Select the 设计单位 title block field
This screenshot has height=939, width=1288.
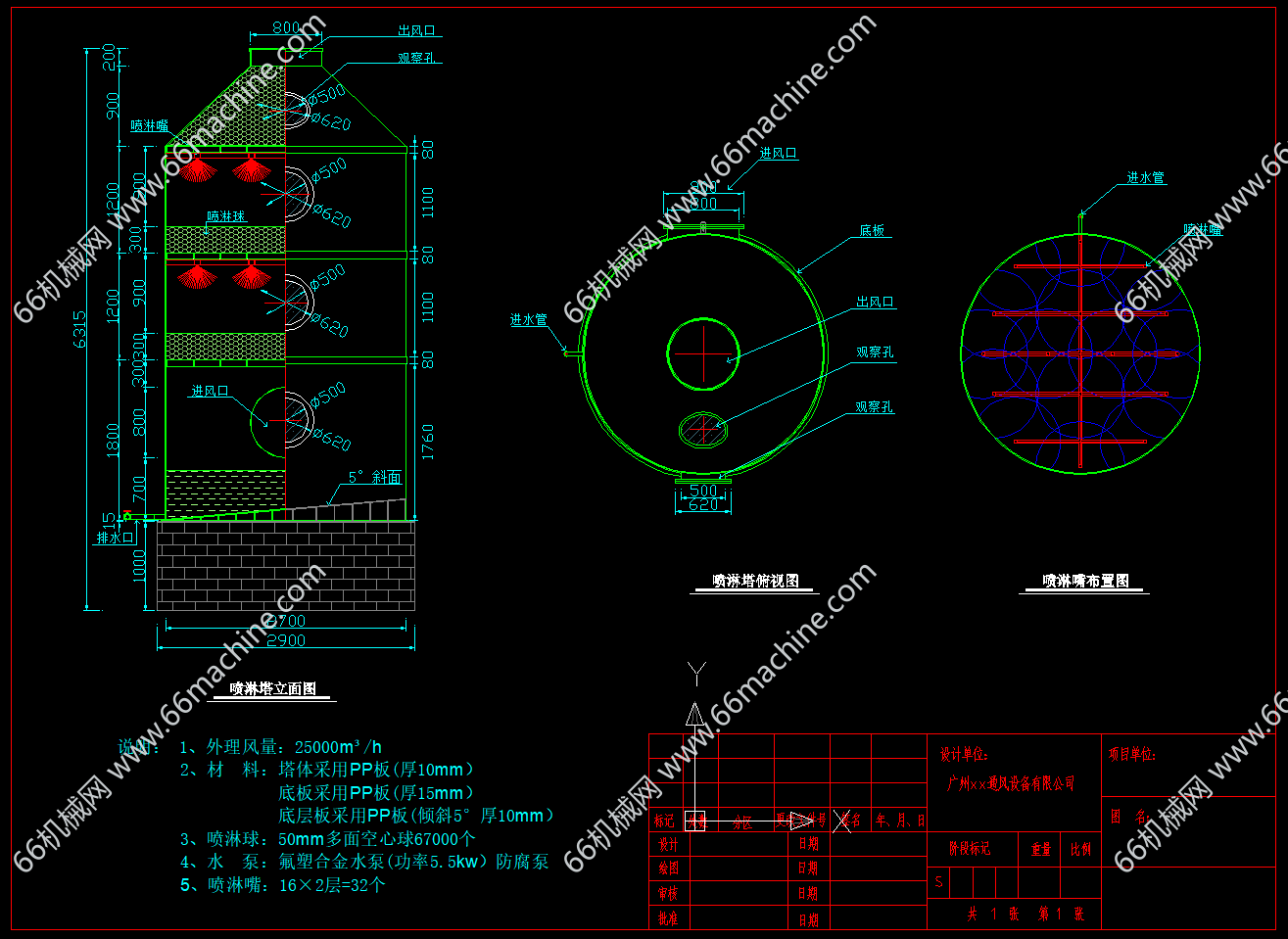(964, 755)
